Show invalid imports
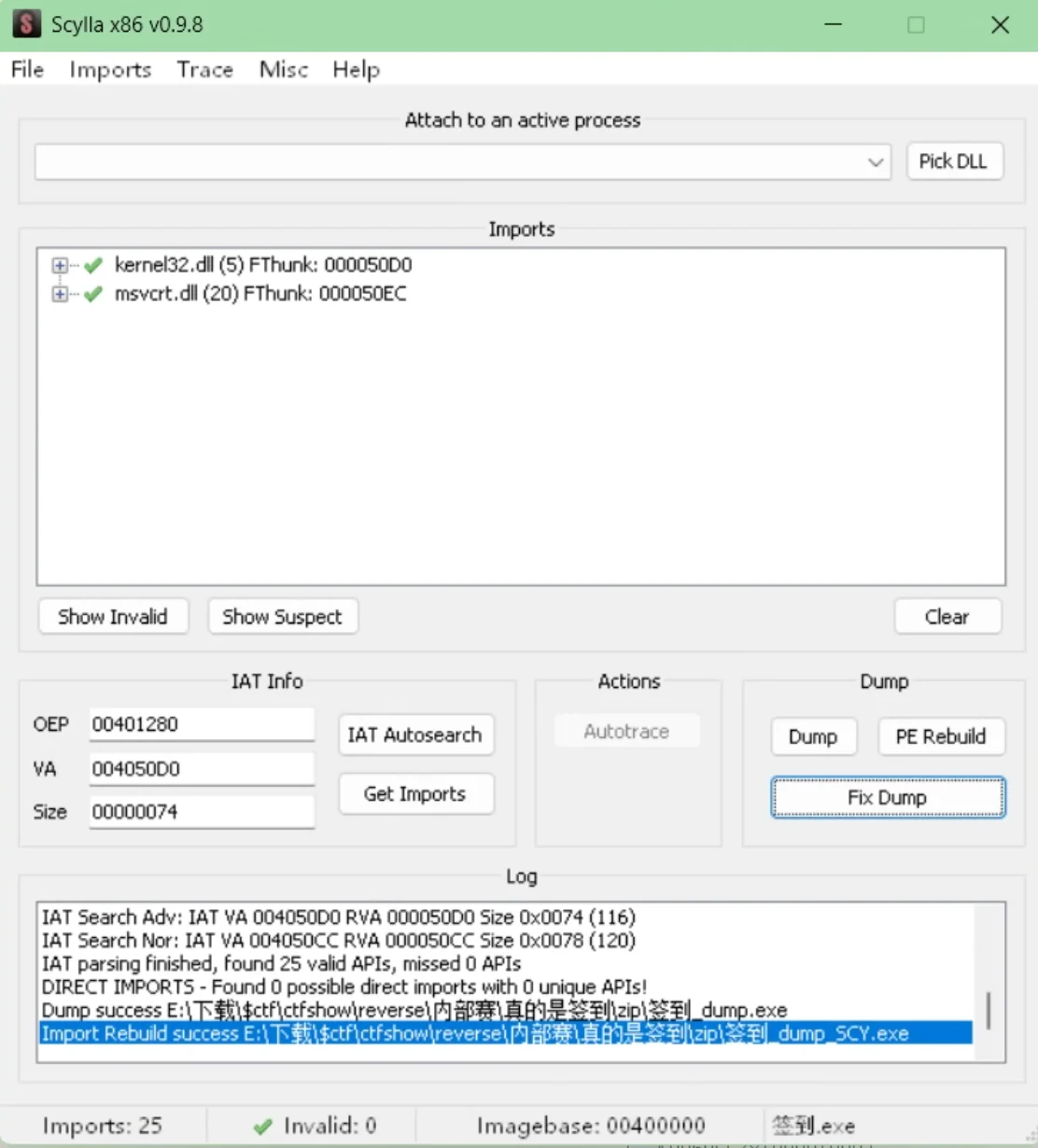 [x=113, y=617]
